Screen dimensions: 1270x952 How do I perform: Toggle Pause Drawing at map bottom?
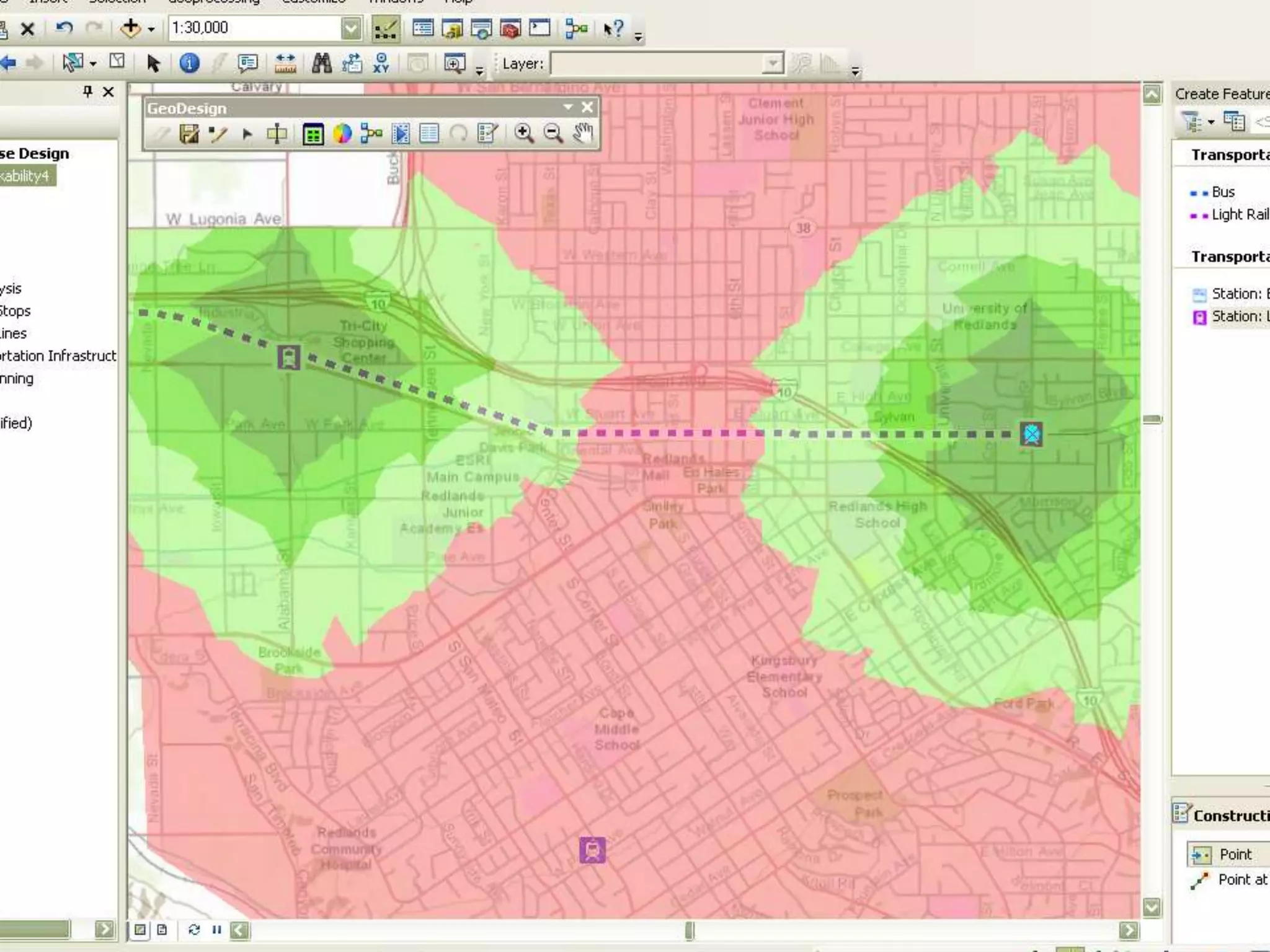[216, 930]
